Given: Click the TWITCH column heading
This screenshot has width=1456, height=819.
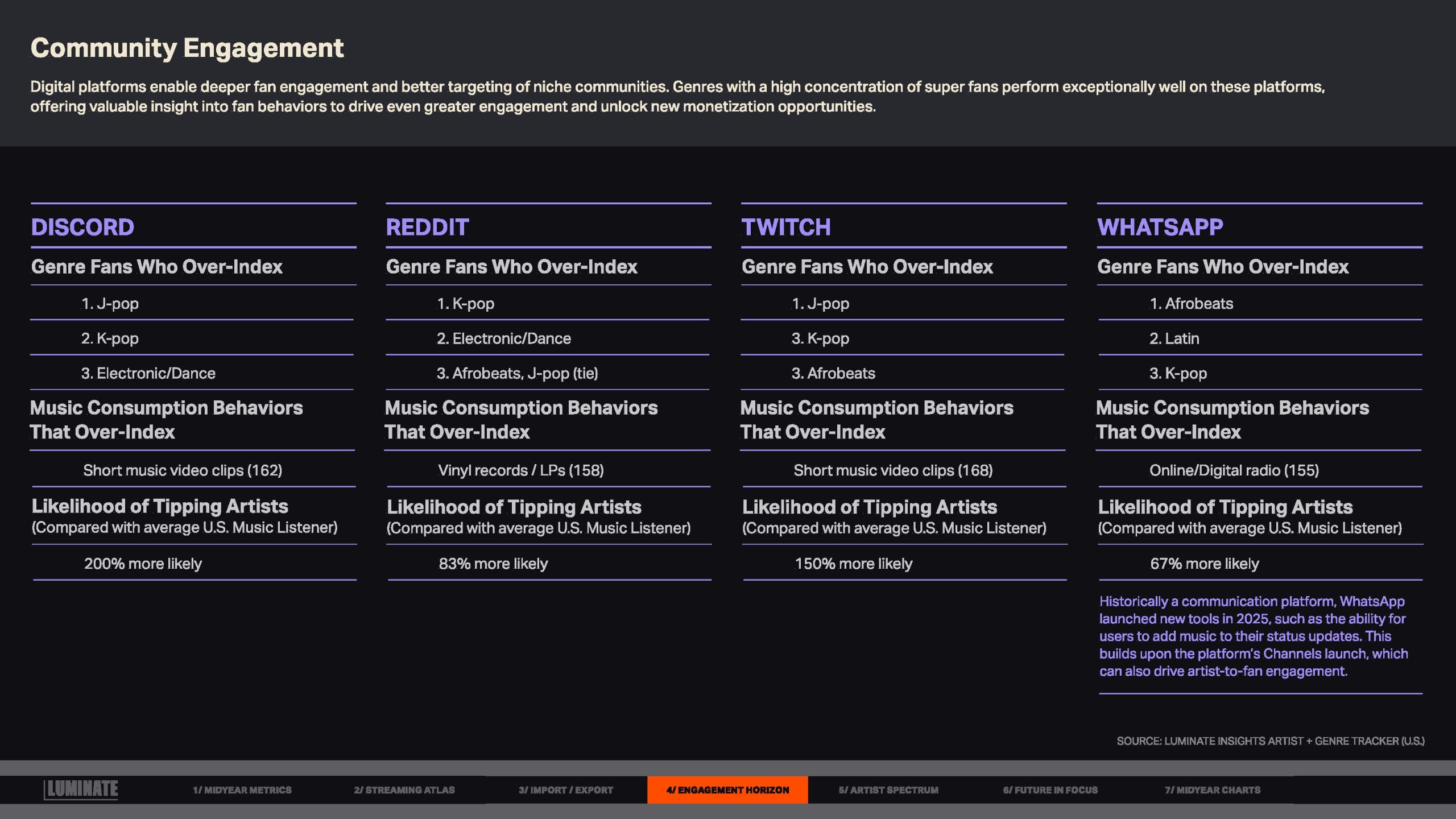Looking at the screenshot, I should tap(785, 227).
